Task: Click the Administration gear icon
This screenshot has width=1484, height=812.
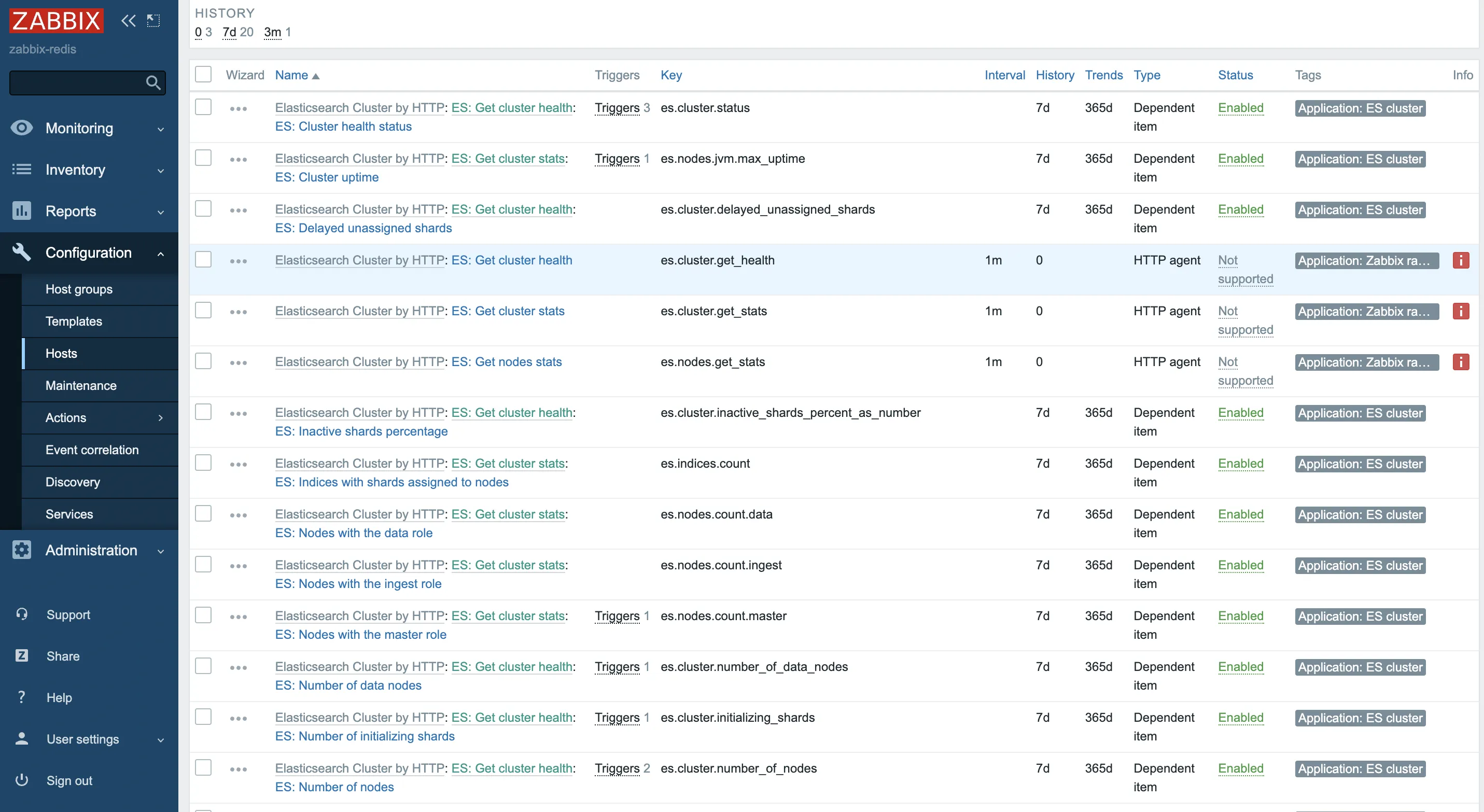Action: (22, 549)
